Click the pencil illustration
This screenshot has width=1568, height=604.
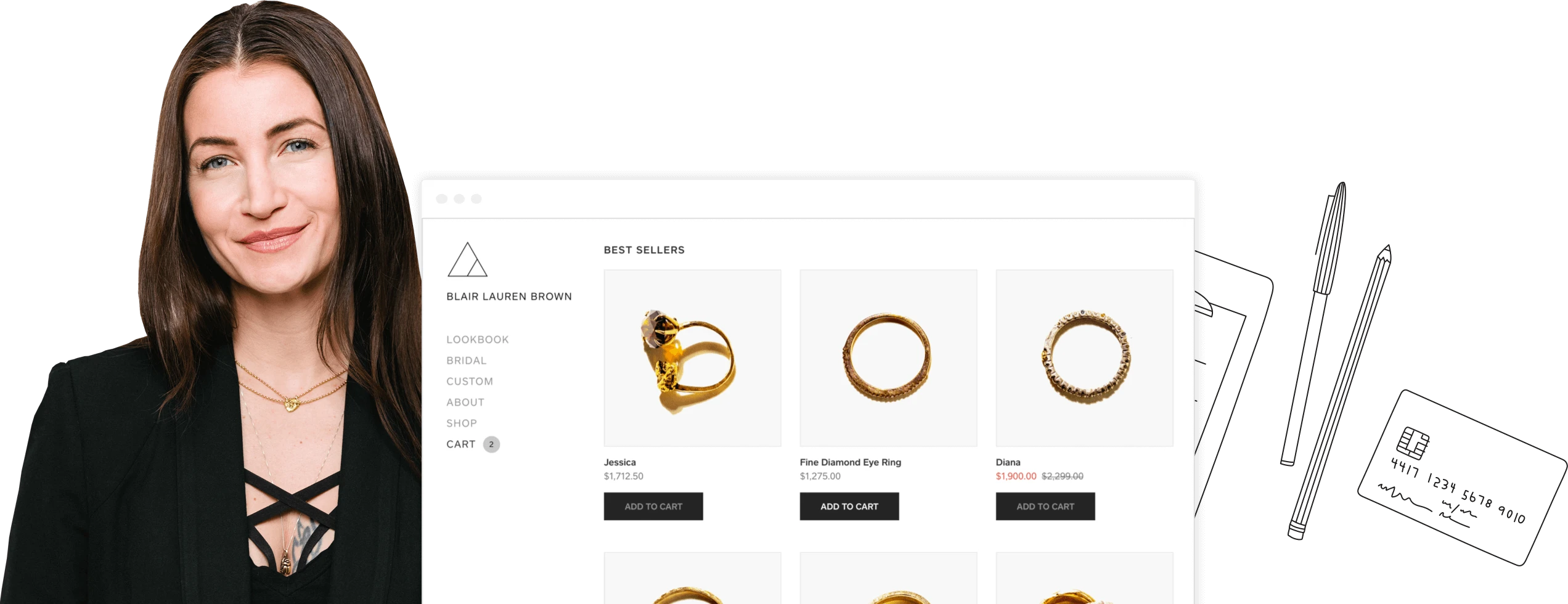click(x=1340, y=391)
